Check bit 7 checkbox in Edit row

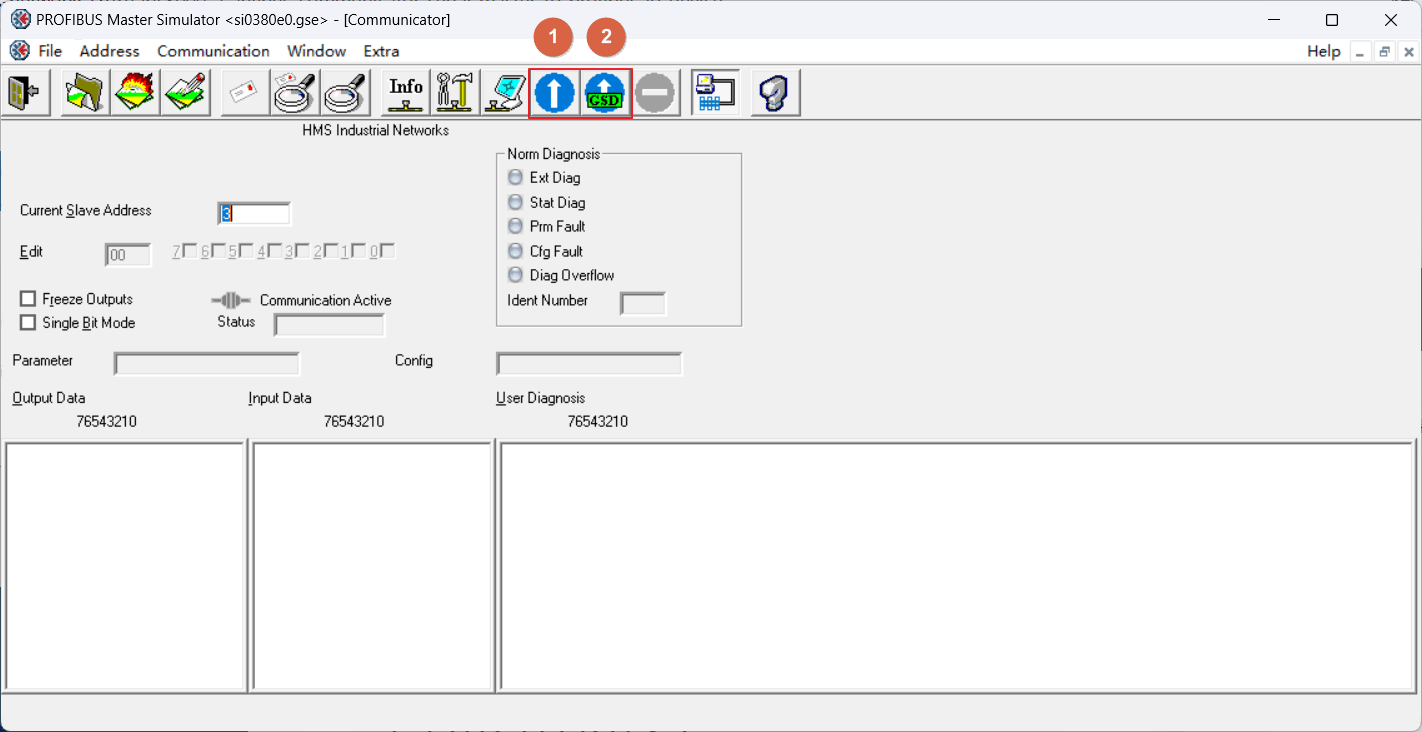point(190,251)
